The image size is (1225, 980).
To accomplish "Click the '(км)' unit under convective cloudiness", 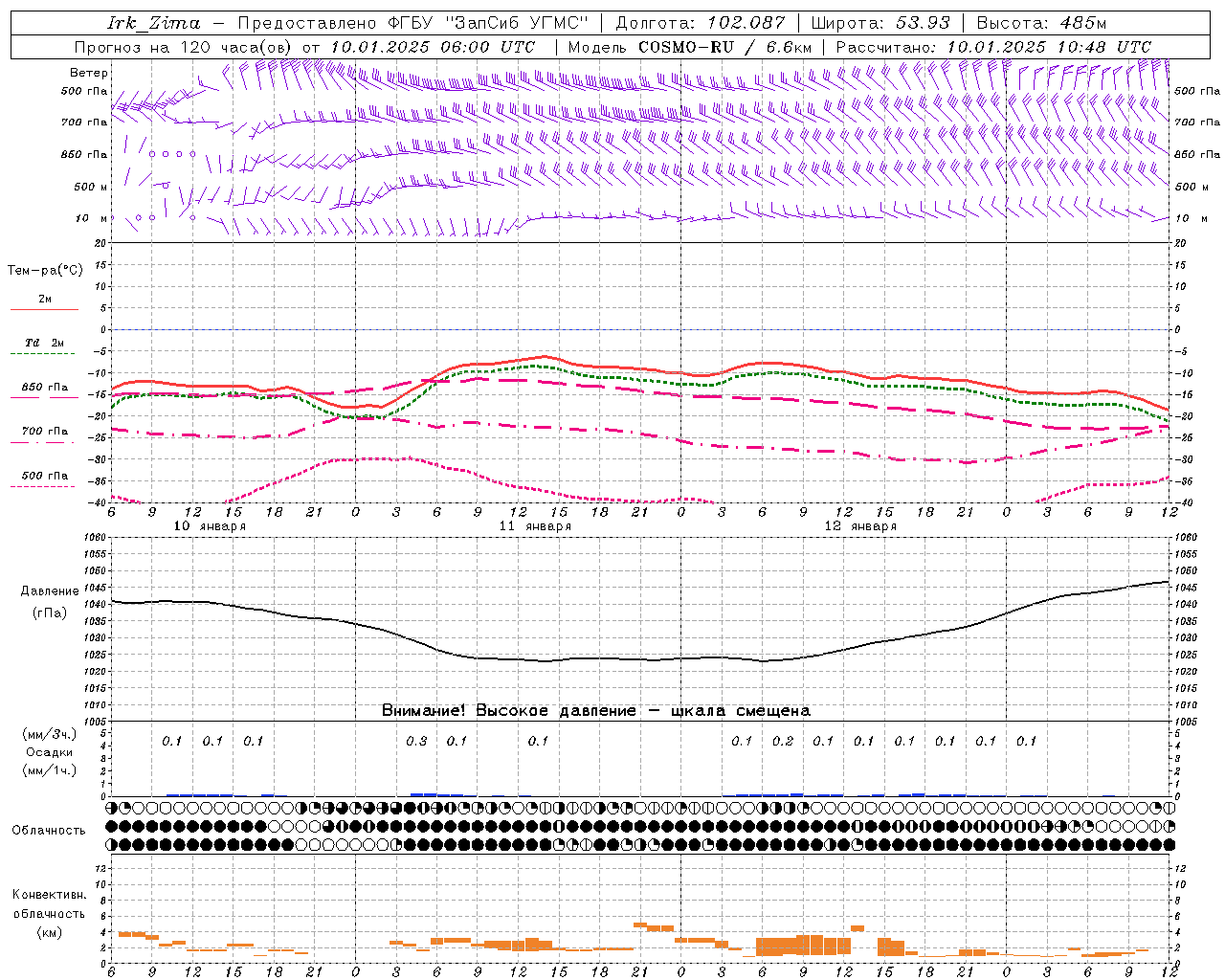I will [x=50, y=932].
